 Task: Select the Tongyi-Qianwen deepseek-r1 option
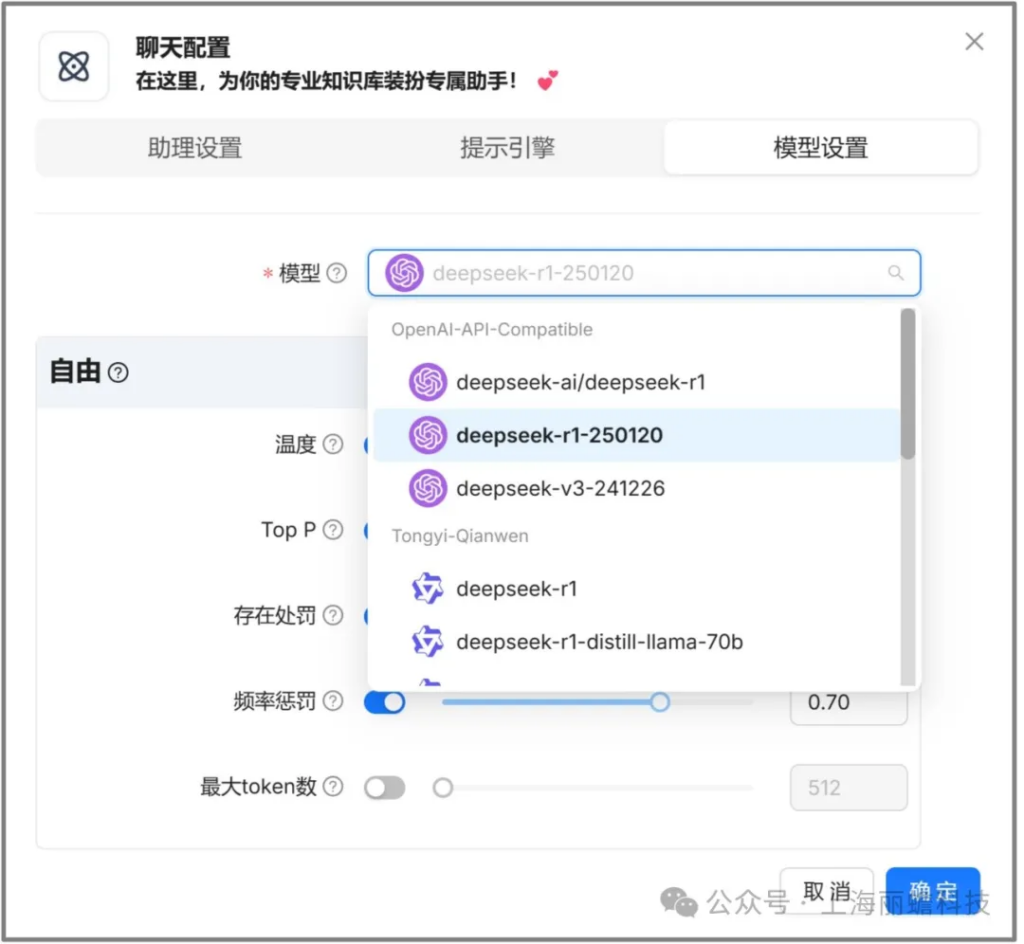click(637, 589)
